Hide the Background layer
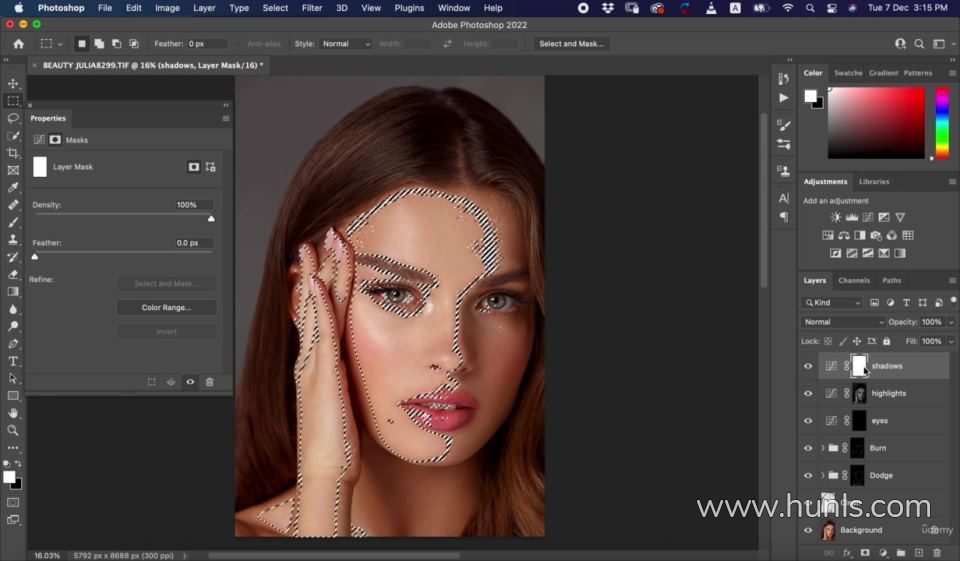This screenshot has height=561, width=960. tap(808, 530)
